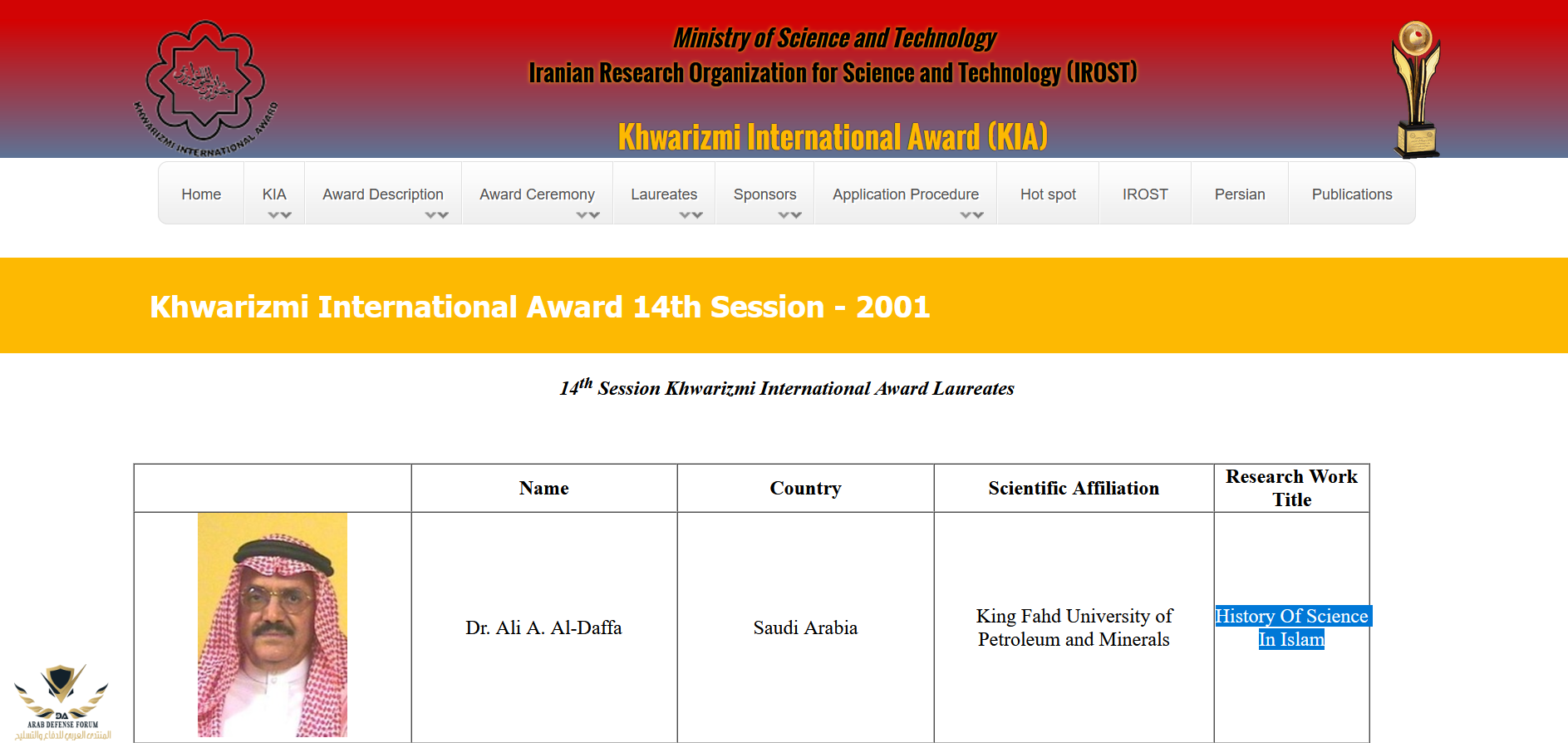Open Award Ceremony menu
The image size is (1568, 743).
(x=537, y=194)
